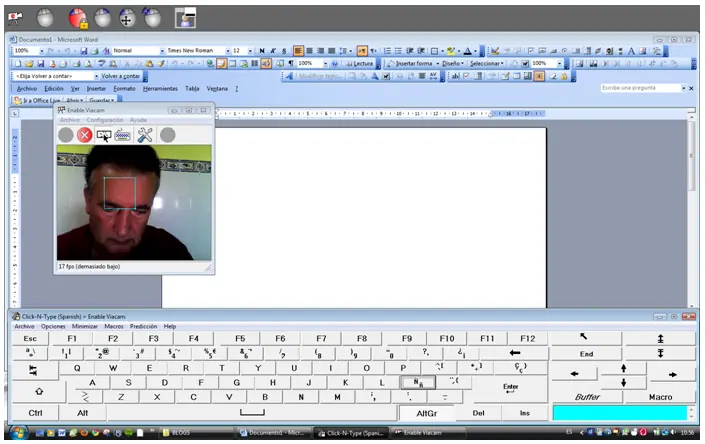Open the Herramientas menu in Word
705x444 pixels.
pos(160,89)
